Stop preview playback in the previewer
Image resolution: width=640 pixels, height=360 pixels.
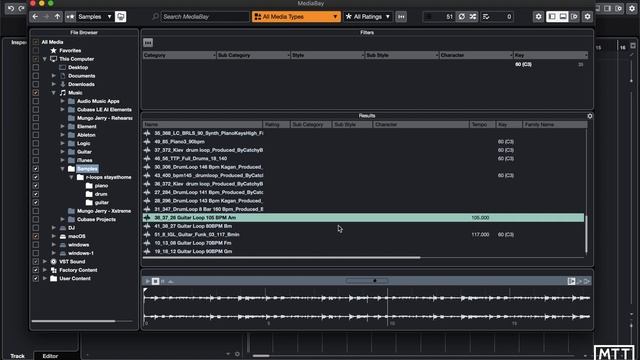[x=156, y=281]
